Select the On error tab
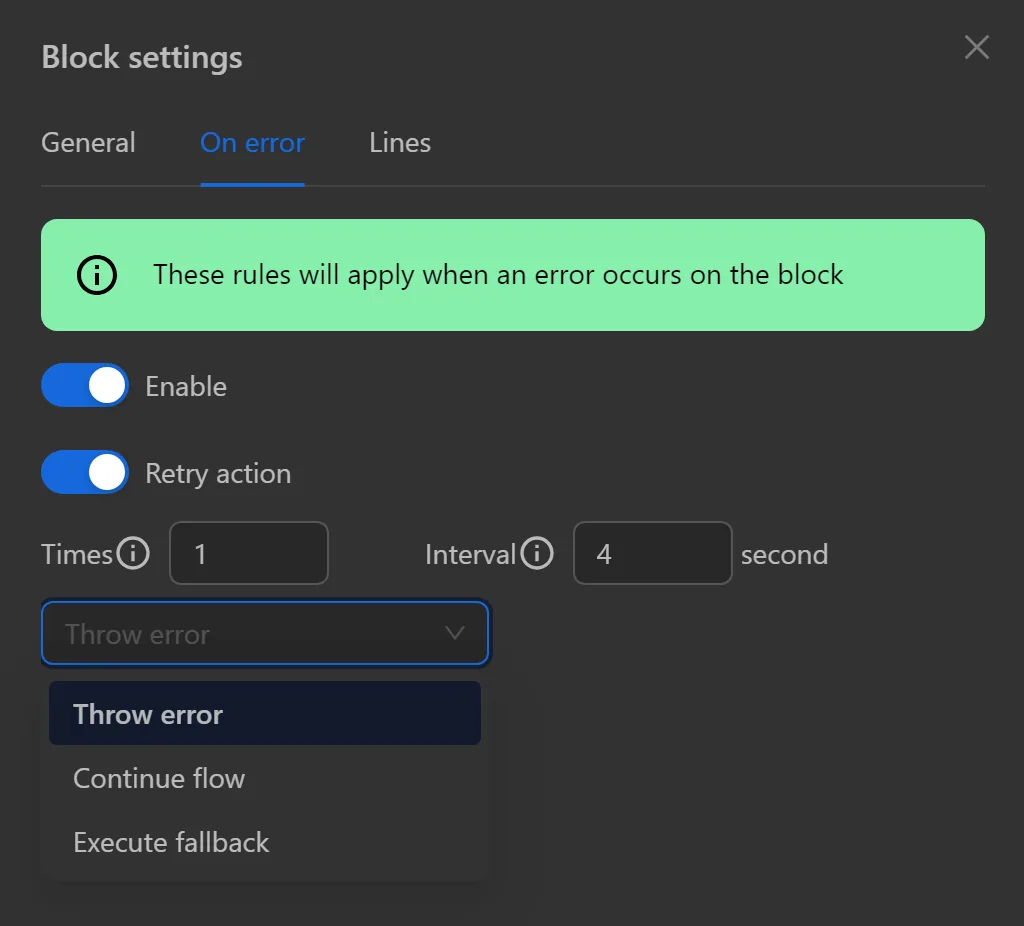Screen dimensions: 1024x926 [x=252, y=143]
